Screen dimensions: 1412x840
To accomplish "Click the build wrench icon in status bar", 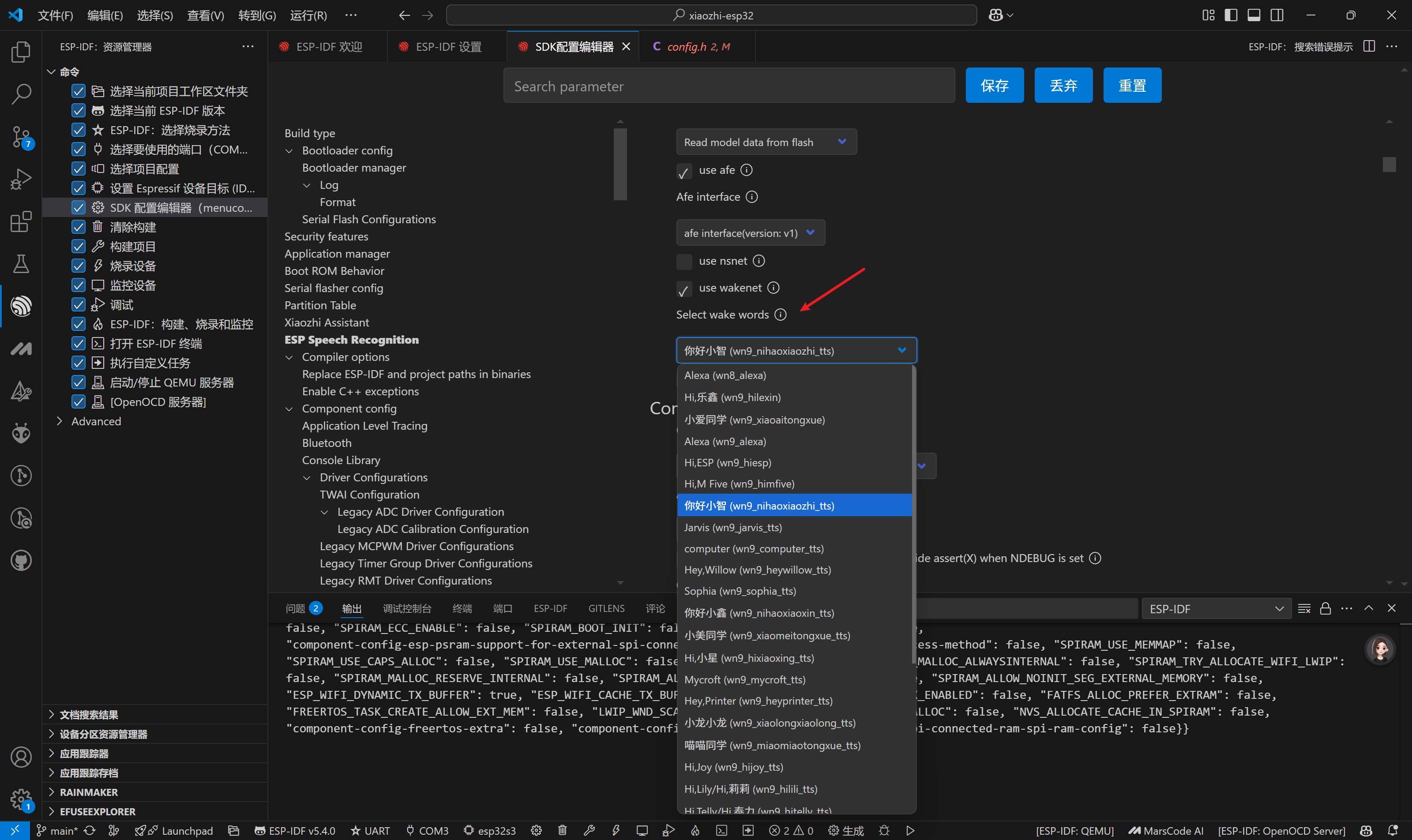I will click(x=589, y=830).
